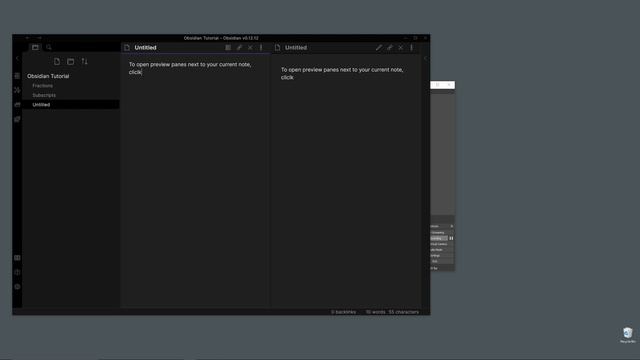
Task: Open the search tab magnifier icon
Action: pos(49,47)
